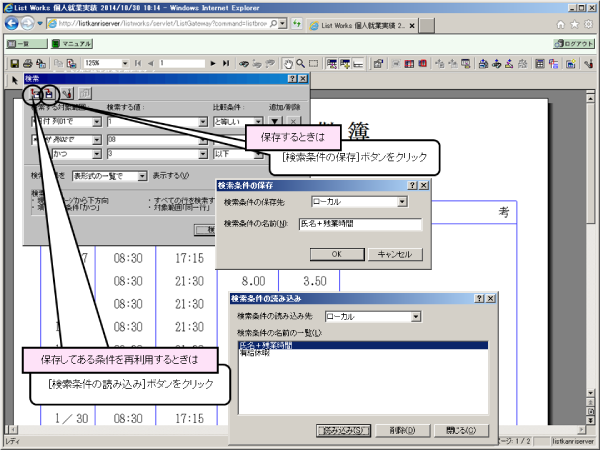Click the 3.50 table cell
The image size is (600, 450).
315,281
